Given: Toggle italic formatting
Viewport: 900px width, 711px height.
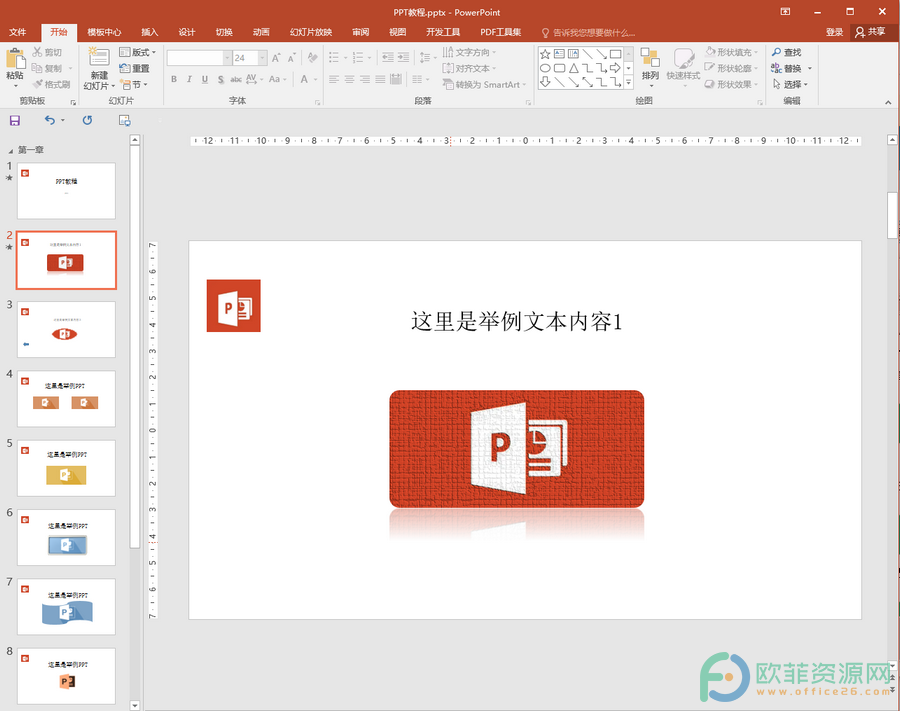Looking at the screenshot, I should pyautogui.click(x=189, y=79).
